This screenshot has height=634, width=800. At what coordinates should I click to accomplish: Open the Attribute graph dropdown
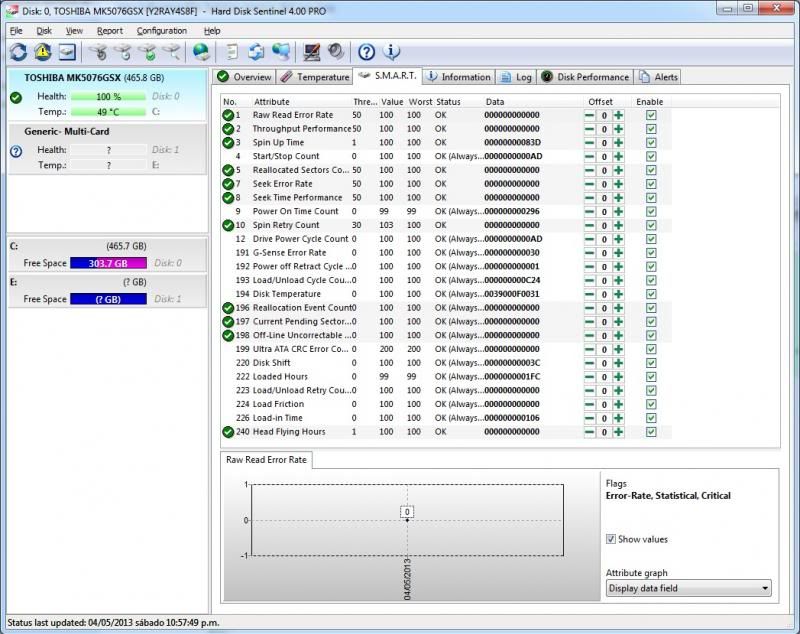[x=689, y=588]
